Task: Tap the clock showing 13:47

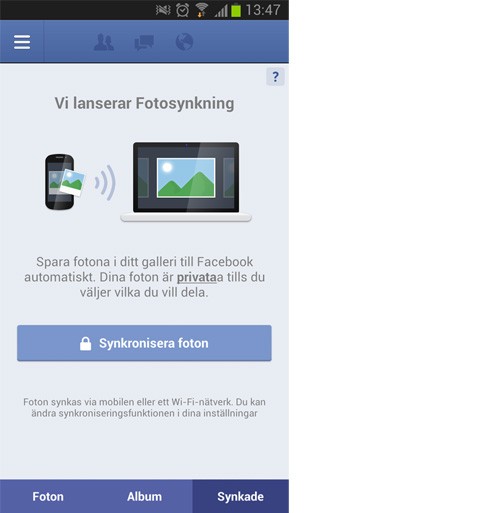Action: pos(263,10)
